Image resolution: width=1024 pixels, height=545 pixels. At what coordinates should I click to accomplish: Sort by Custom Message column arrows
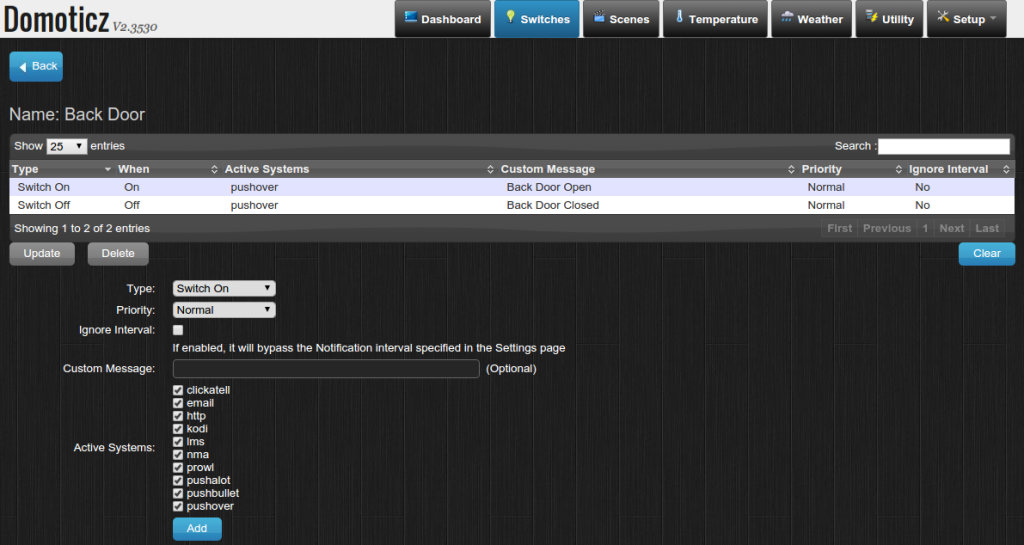tap(791, 170)
